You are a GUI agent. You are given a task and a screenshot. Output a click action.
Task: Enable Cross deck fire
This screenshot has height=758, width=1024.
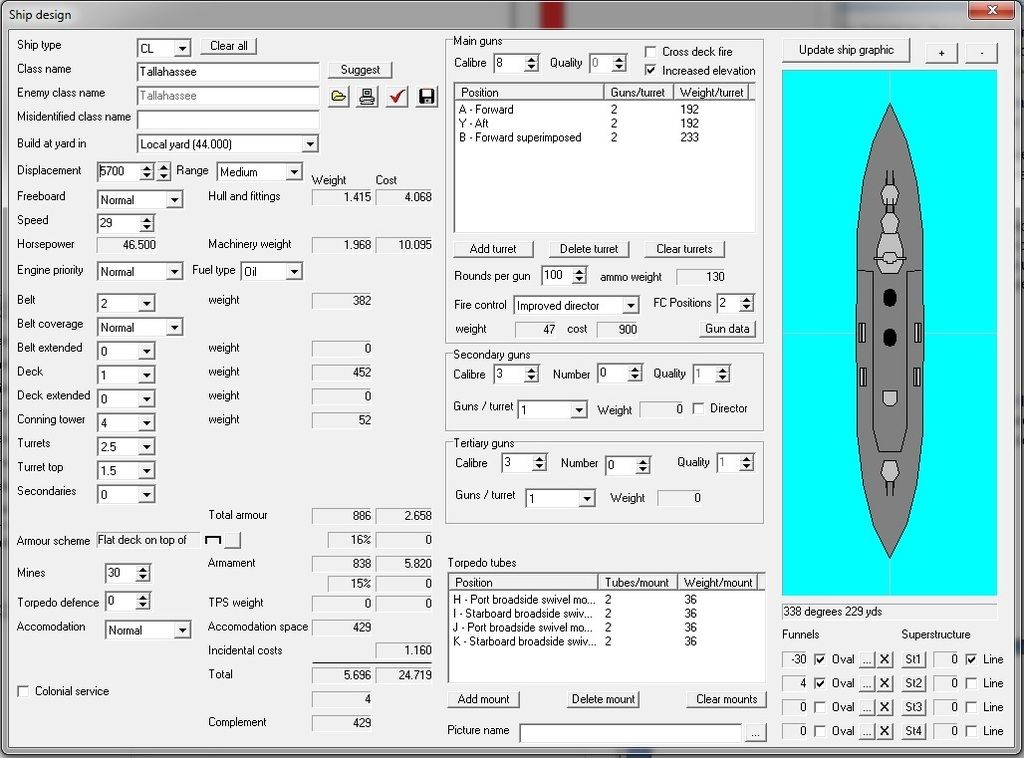point(650,52)
